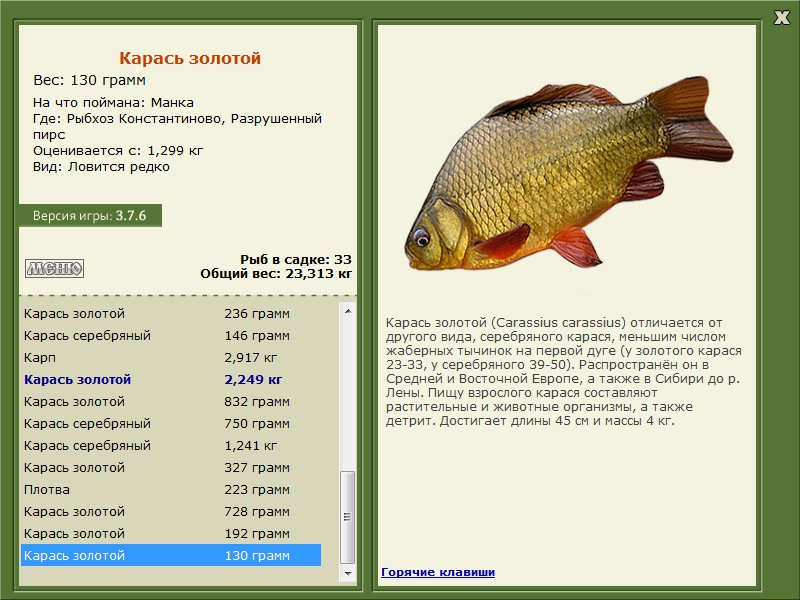Click the Версия игры 3.7.6 label

[x=89, y=216]
